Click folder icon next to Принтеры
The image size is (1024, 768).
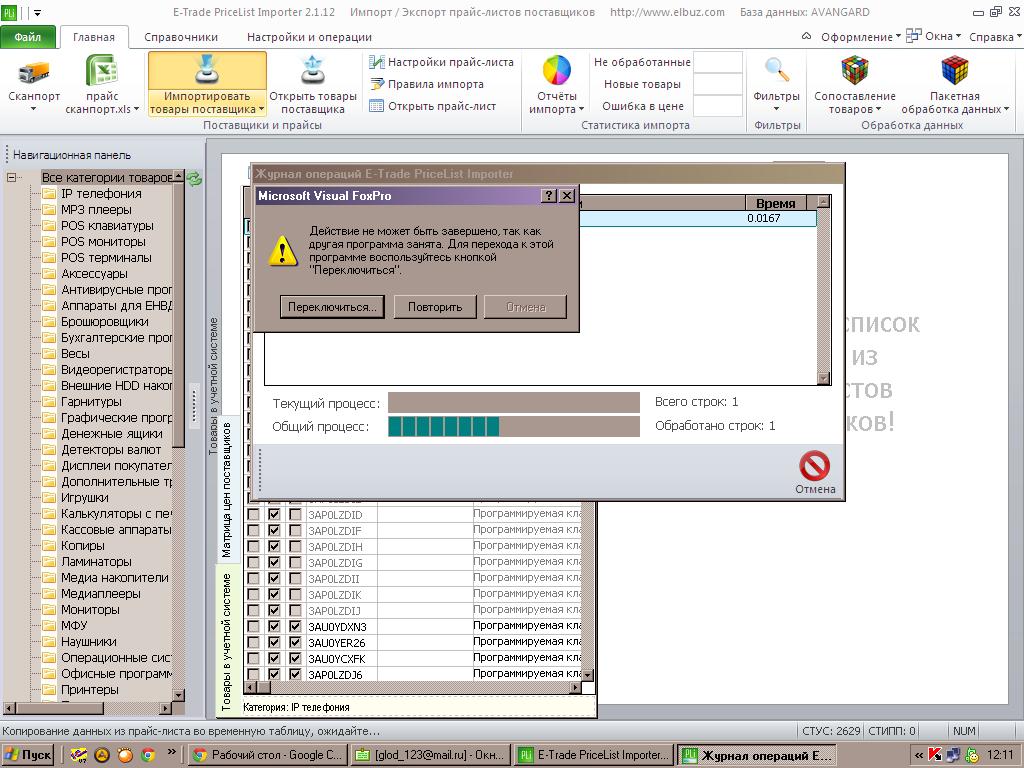tap(49, 690)
